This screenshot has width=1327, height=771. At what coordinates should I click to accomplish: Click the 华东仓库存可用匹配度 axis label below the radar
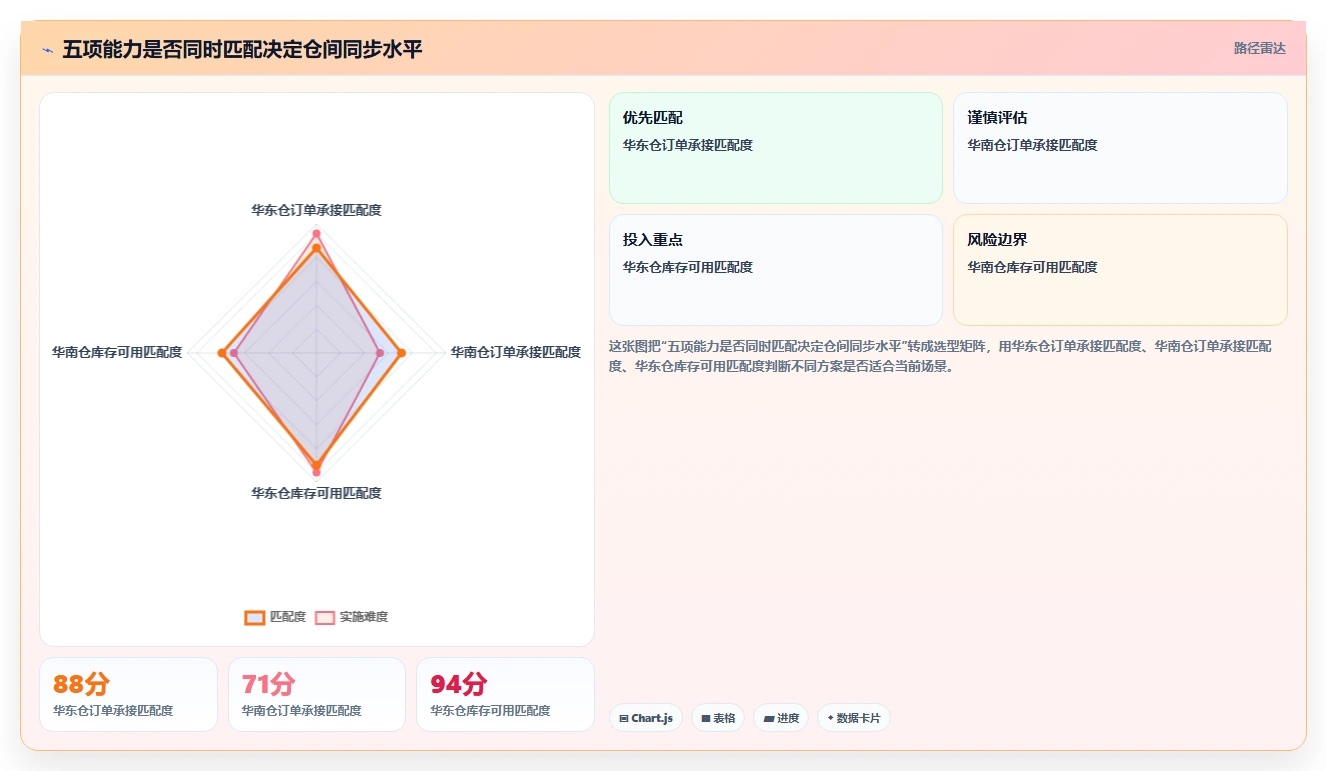pos(316,493)
